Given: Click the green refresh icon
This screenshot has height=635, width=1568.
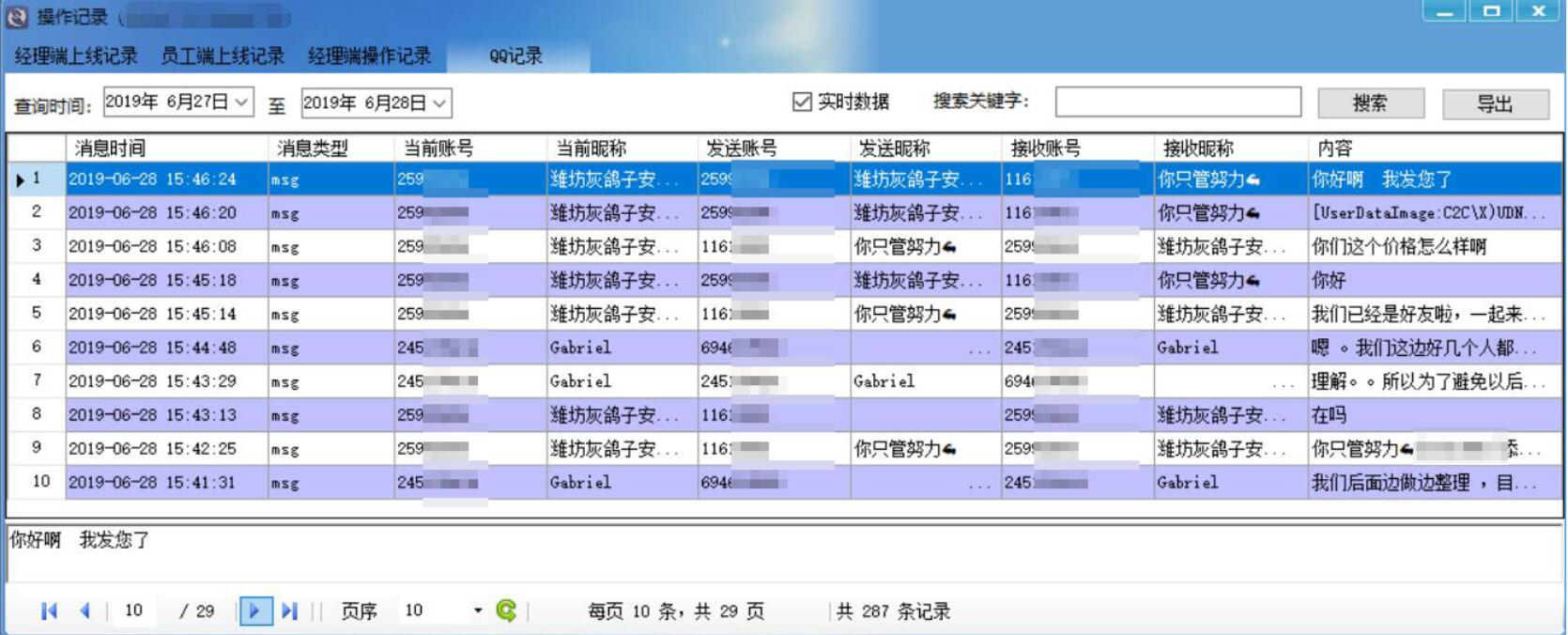Looking at the screenshot, I should (x=506, y=612).
